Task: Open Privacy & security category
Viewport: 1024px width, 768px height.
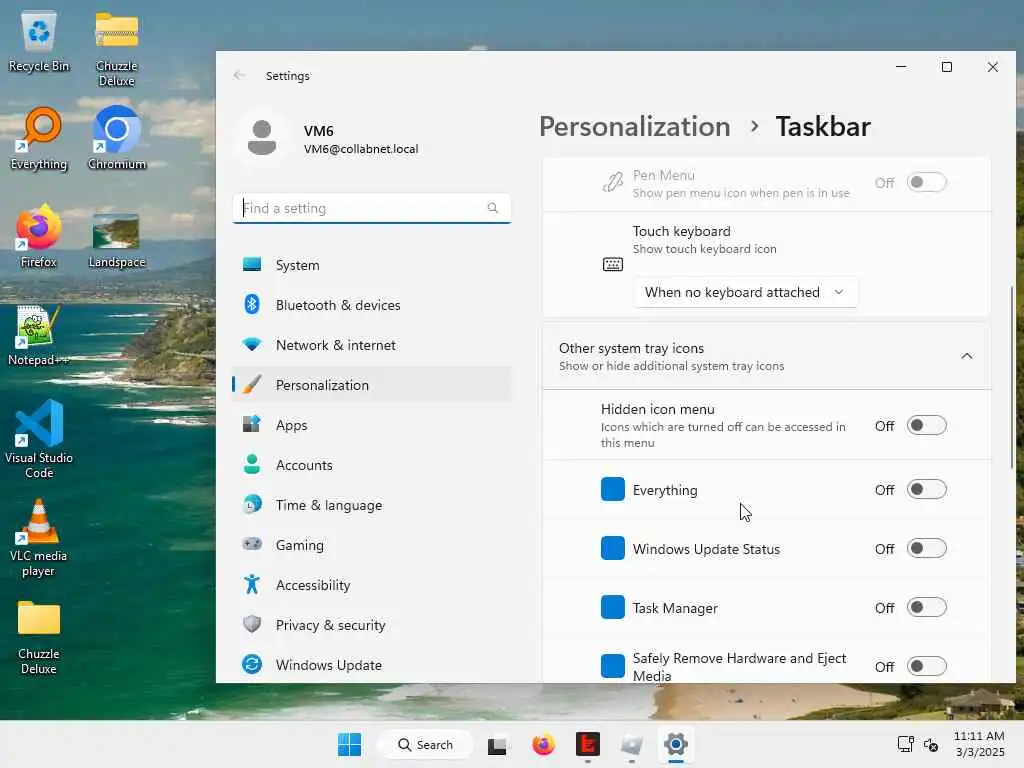Action: [x=372, y=625]
